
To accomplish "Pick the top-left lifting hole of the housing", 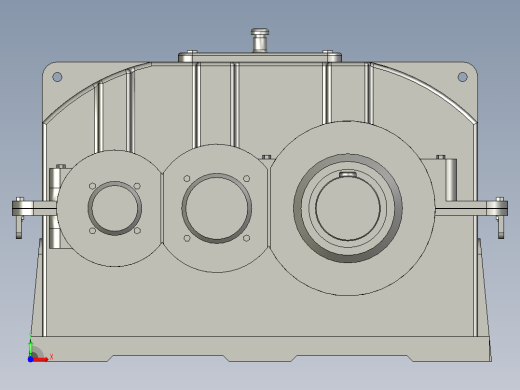I will [57, 77].
